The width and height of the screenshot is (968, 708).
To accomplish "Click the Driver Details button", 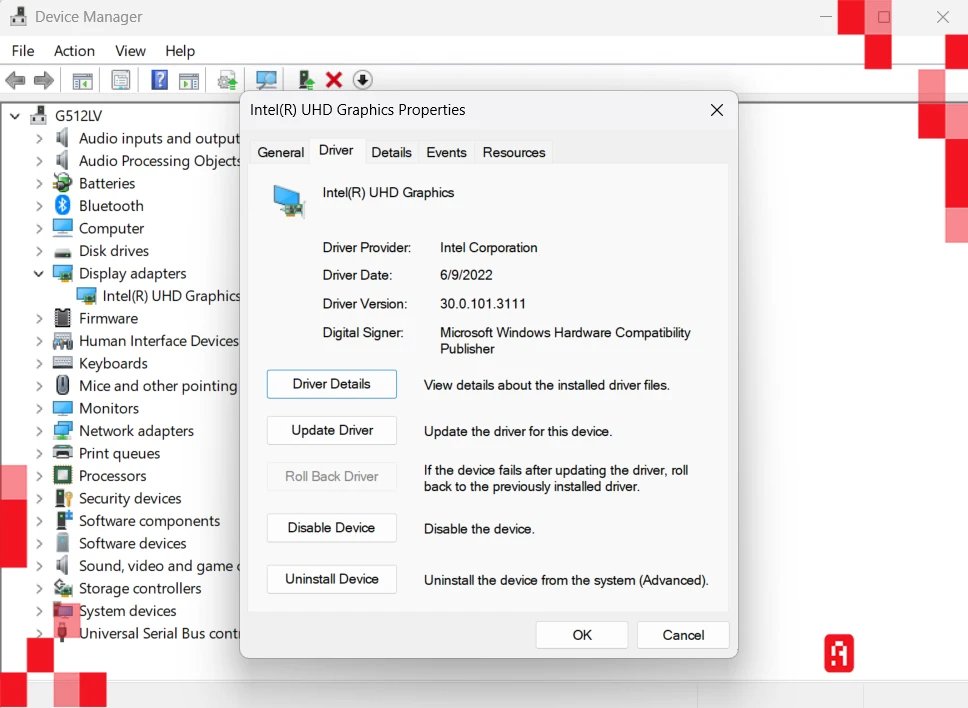I will (x=332, y=384).
